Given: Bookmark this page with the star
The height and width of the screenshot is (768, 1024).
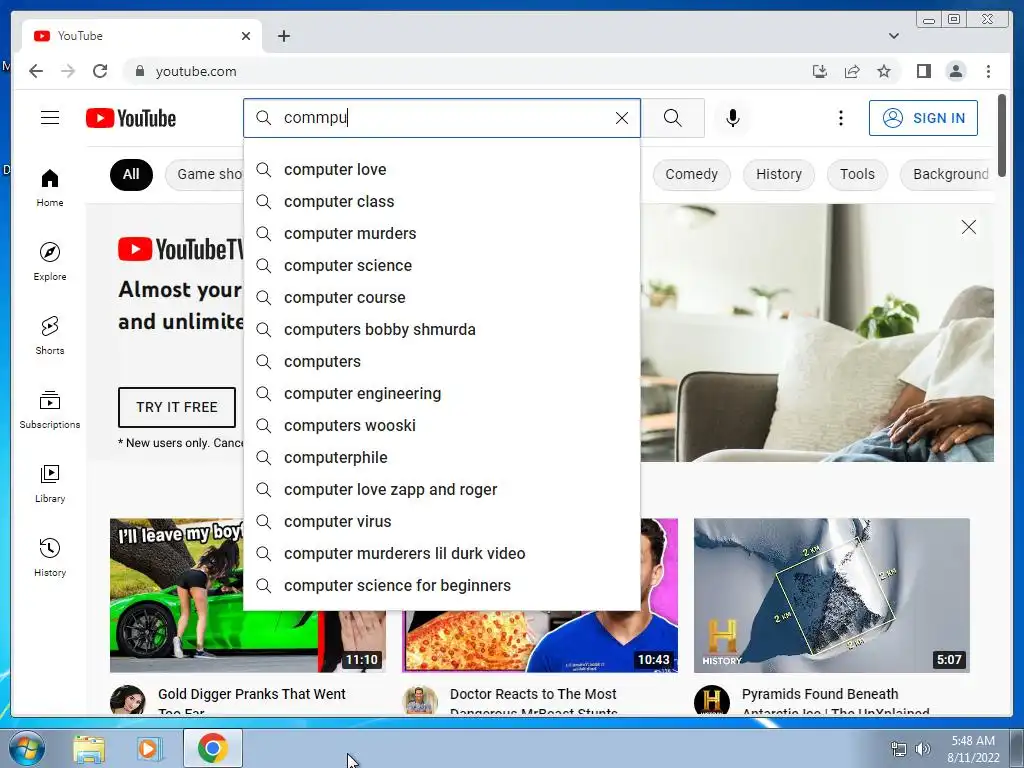Looking at the screenshot, I should [884, 71].
